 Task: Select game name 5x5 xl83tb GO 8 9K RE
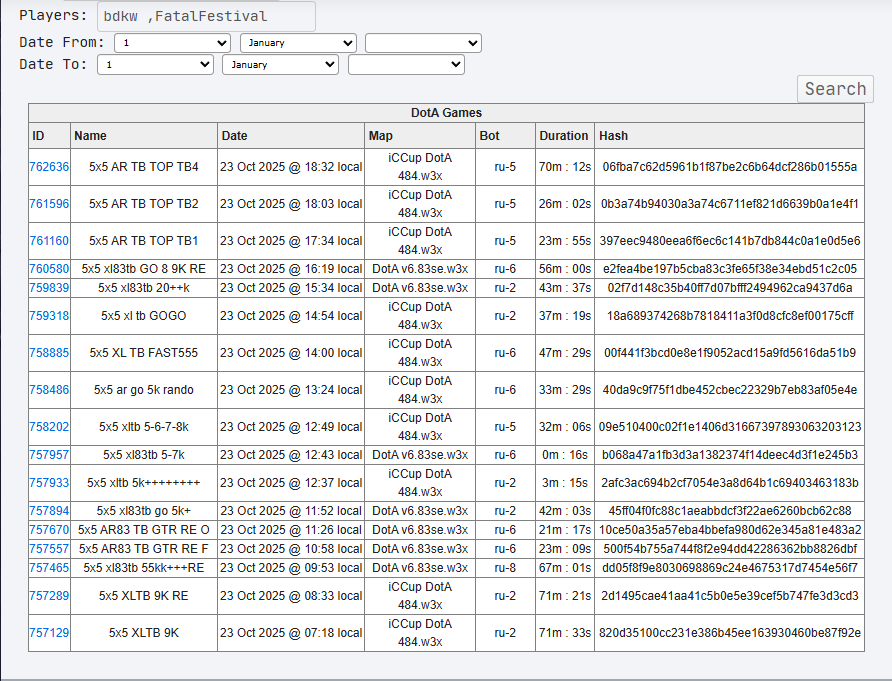tap(144, 269)
